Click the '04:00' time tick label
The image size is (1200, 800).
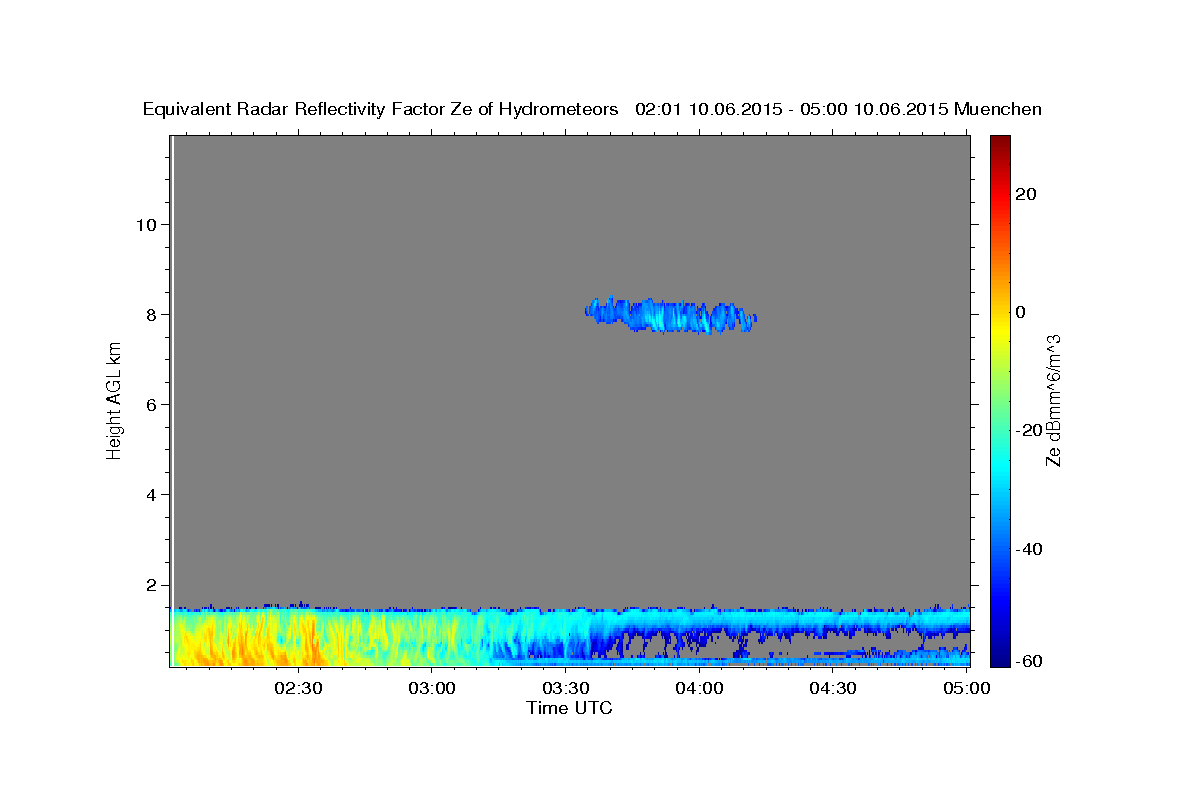point(699,688)
